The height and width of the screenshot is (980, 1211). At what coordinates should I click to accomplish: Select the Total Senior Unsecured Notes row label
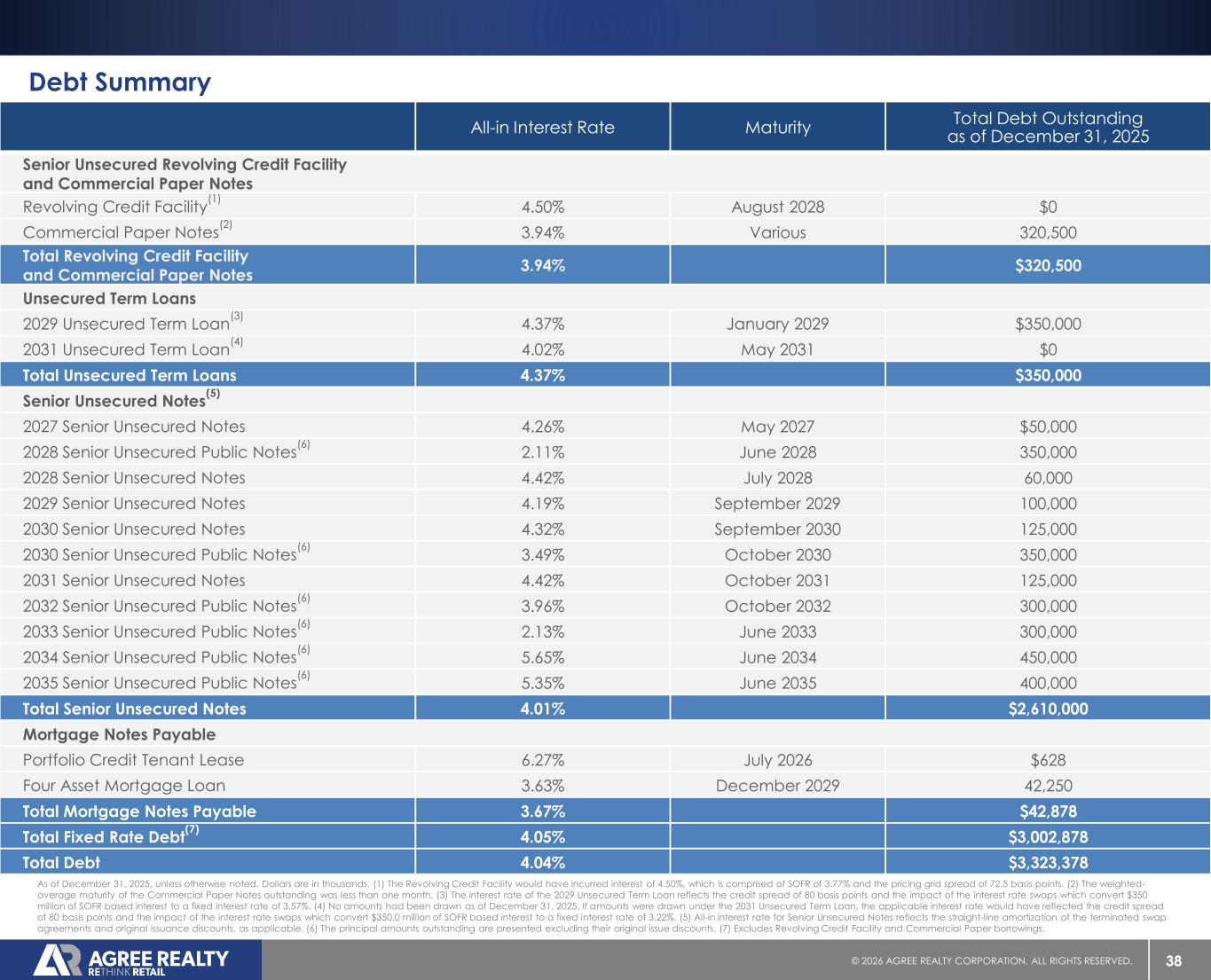134,709
